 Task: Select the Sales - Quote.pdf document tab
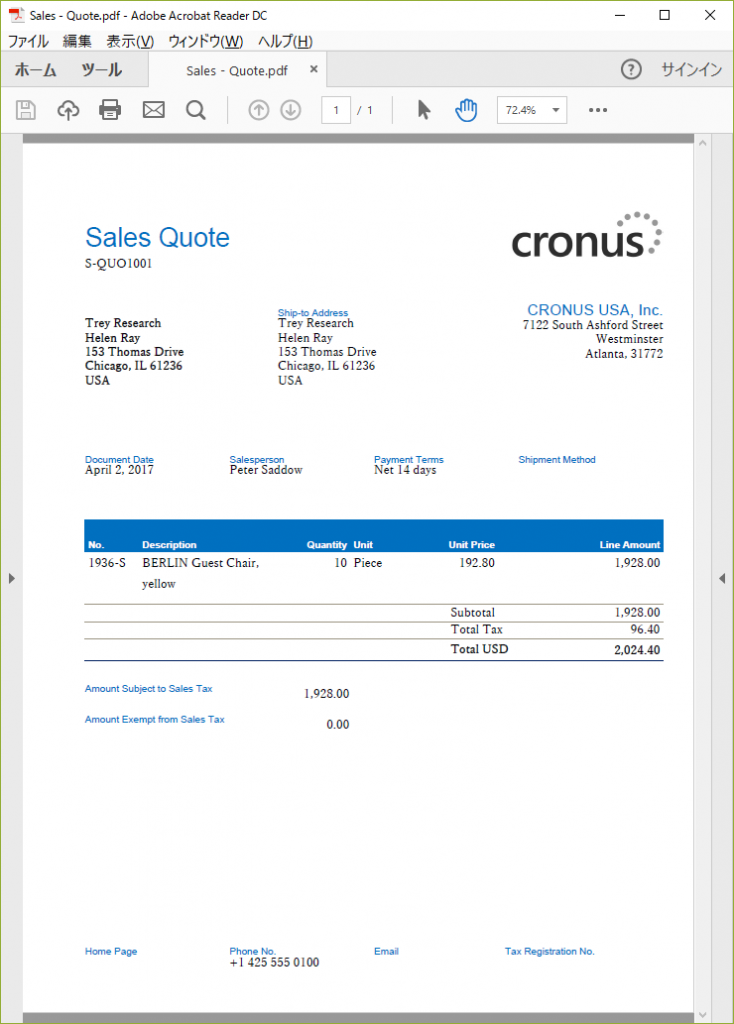237,71
